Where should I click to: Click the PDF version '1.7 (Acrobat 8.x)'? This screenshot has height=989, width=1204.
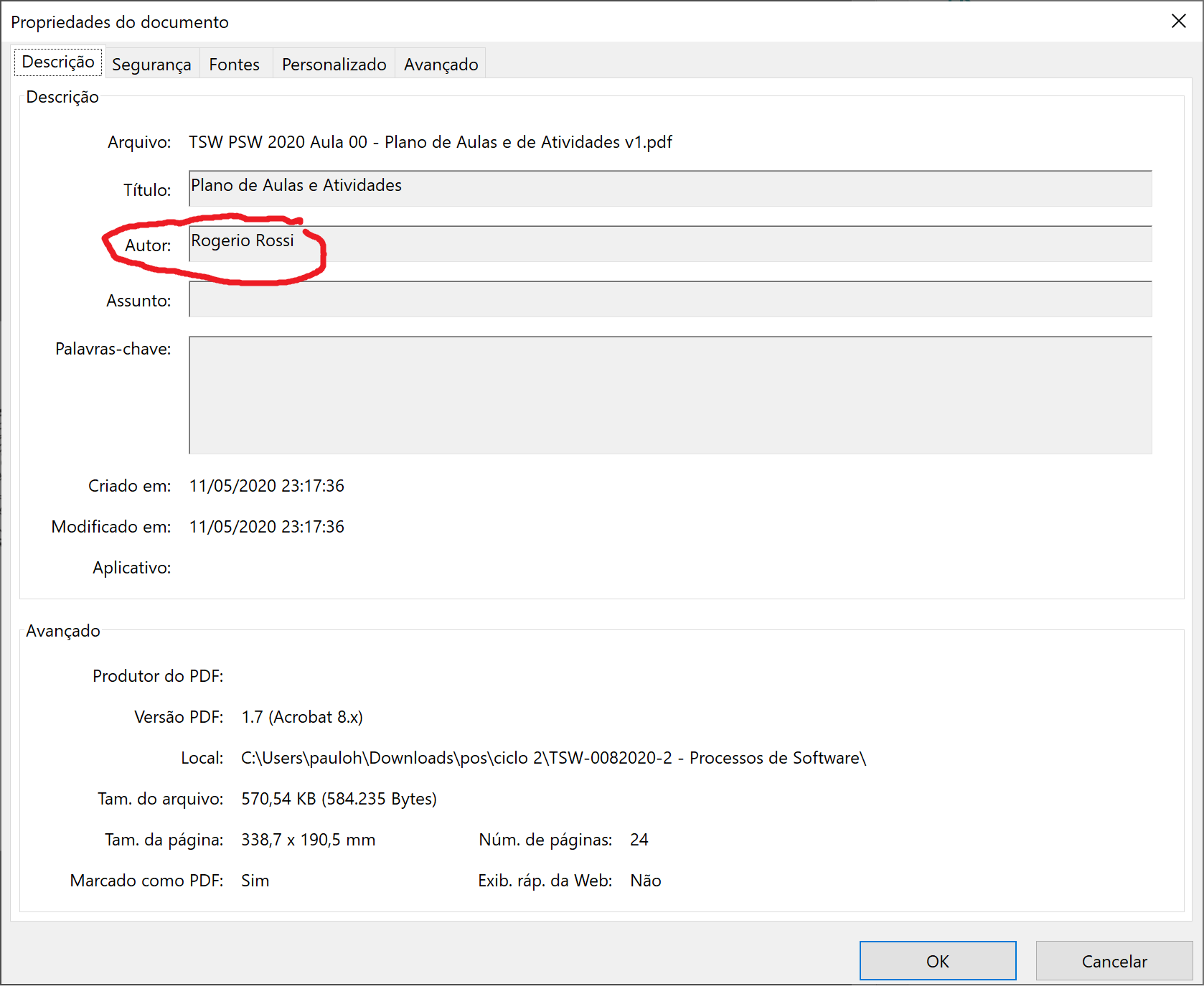pyautogui.click(x=302, y=717)
